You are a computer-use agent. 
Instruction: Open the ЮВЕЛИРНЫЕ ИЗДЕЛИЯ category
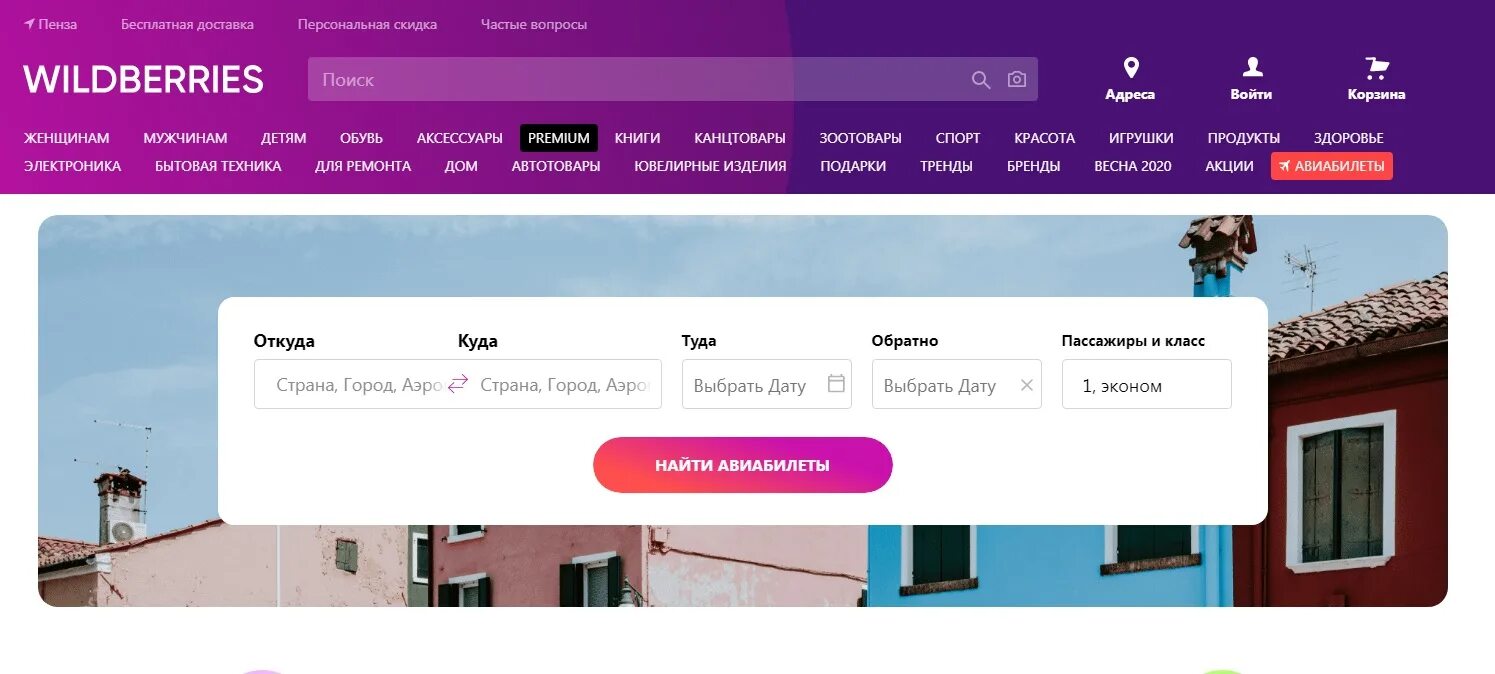710,166
